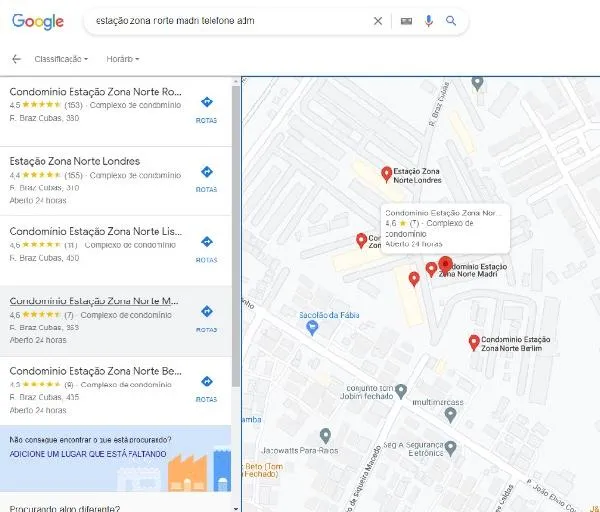Get routes to the R. Braz Cubas, 330 condominium
The height and width of the screenshot is (512, 600).
tap(206, 107)
